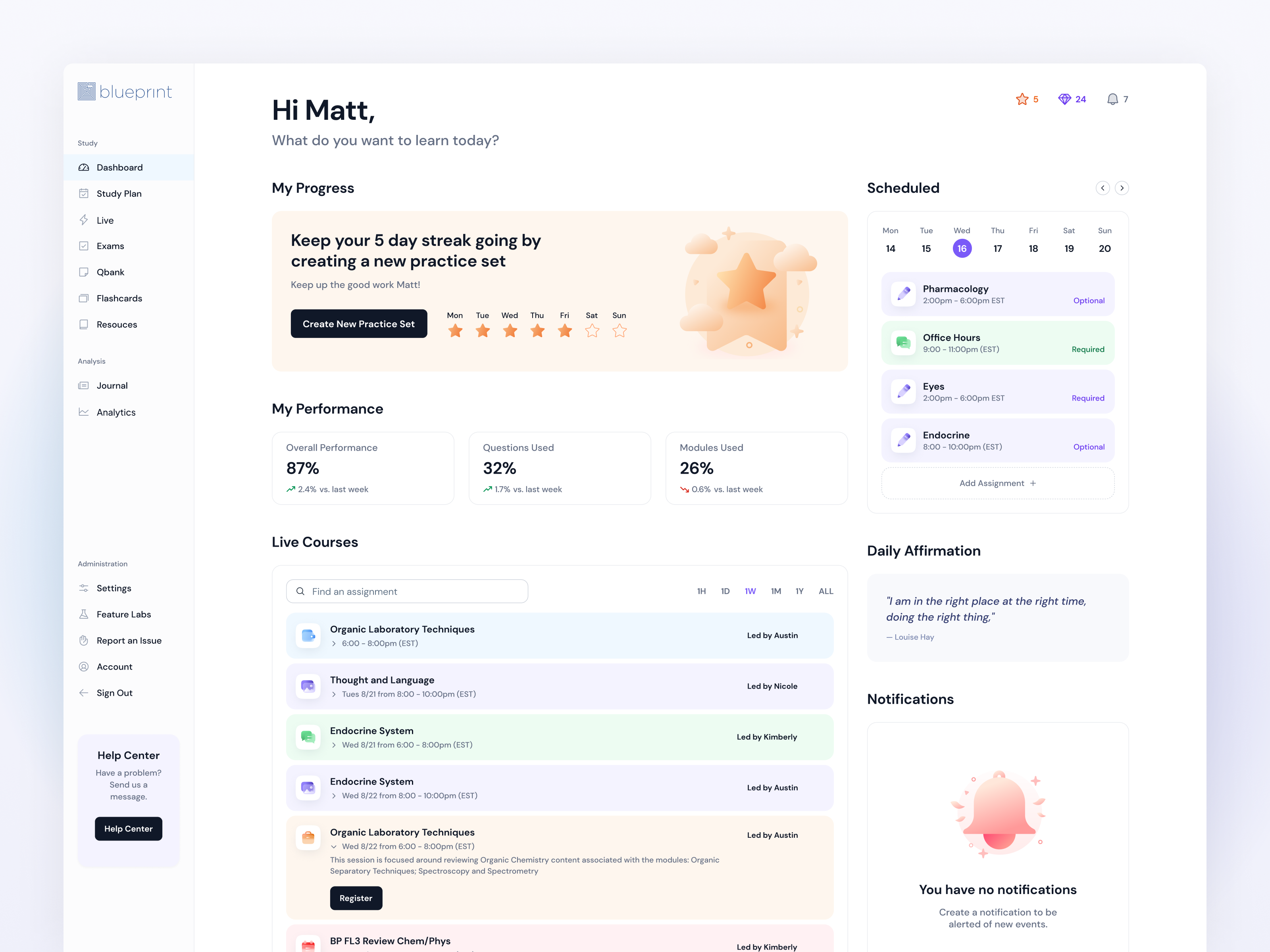This screenshot has height=952, width=1270.
Task: Click the pencil icon on Endocrine assignment
Action: point(903,440)
